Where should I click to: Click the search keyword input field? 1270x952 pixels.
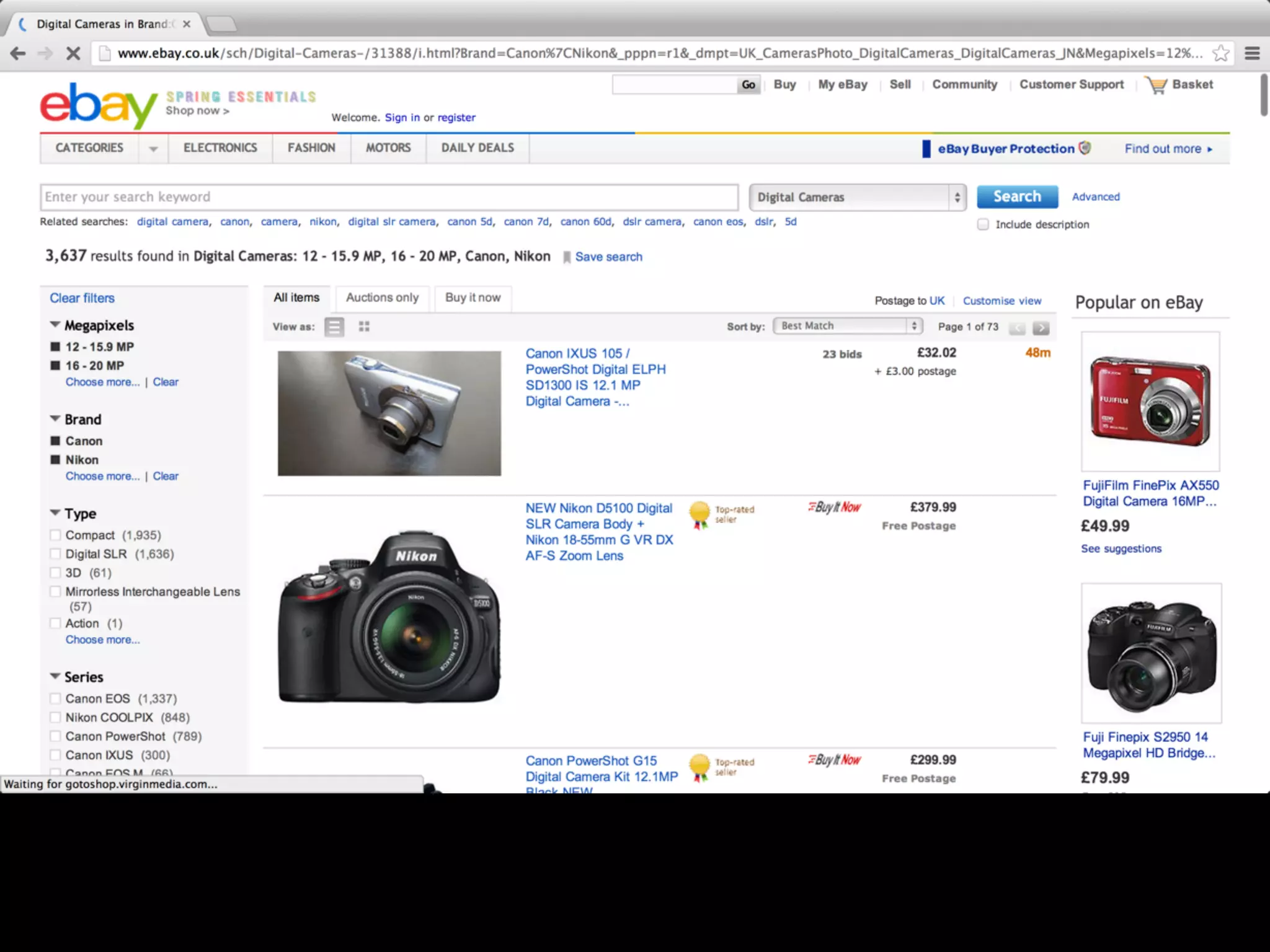(389, 197)
